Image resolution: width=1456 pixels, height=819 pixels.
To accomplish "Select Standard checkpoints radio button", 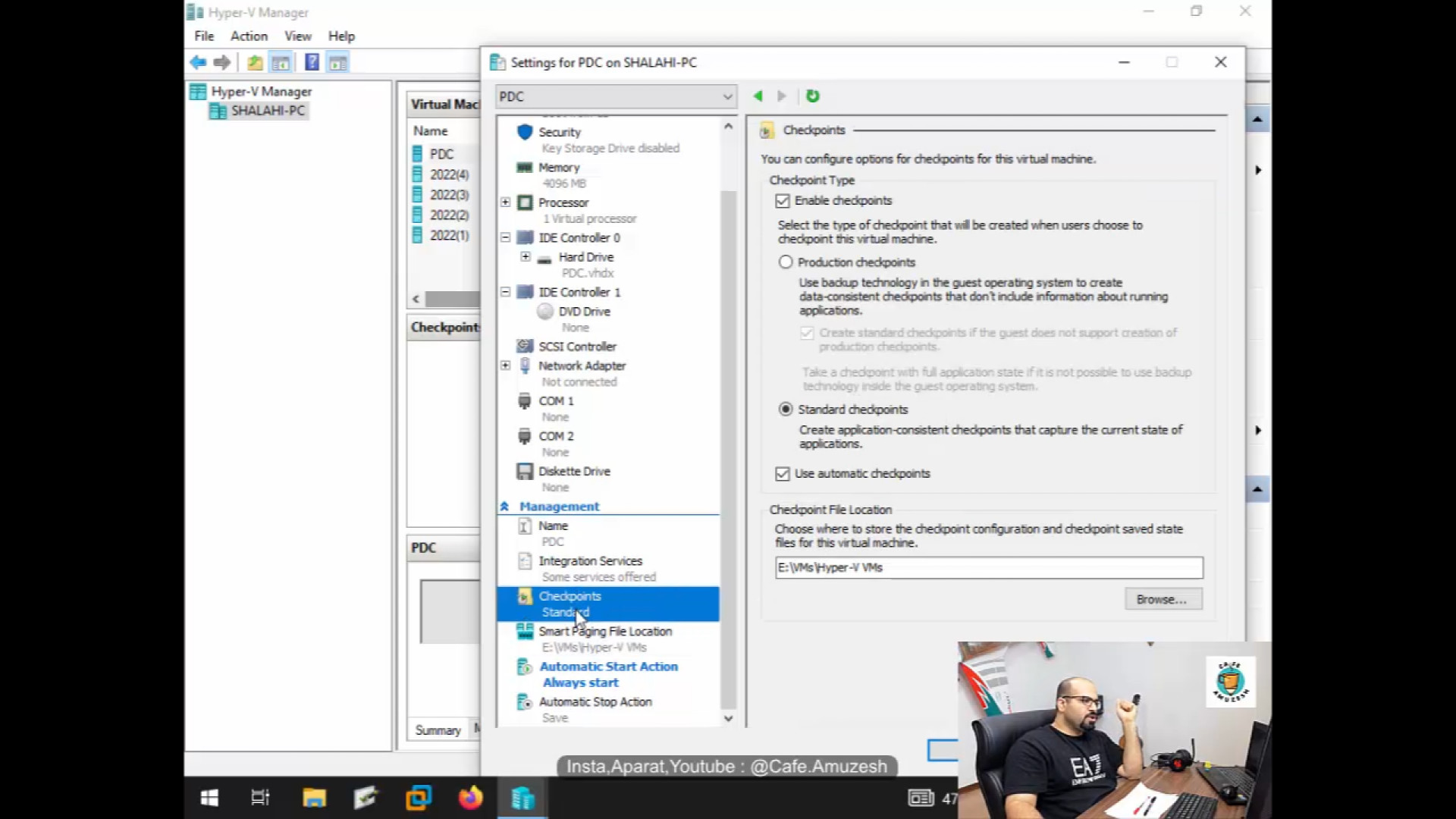I will [786, 409].
